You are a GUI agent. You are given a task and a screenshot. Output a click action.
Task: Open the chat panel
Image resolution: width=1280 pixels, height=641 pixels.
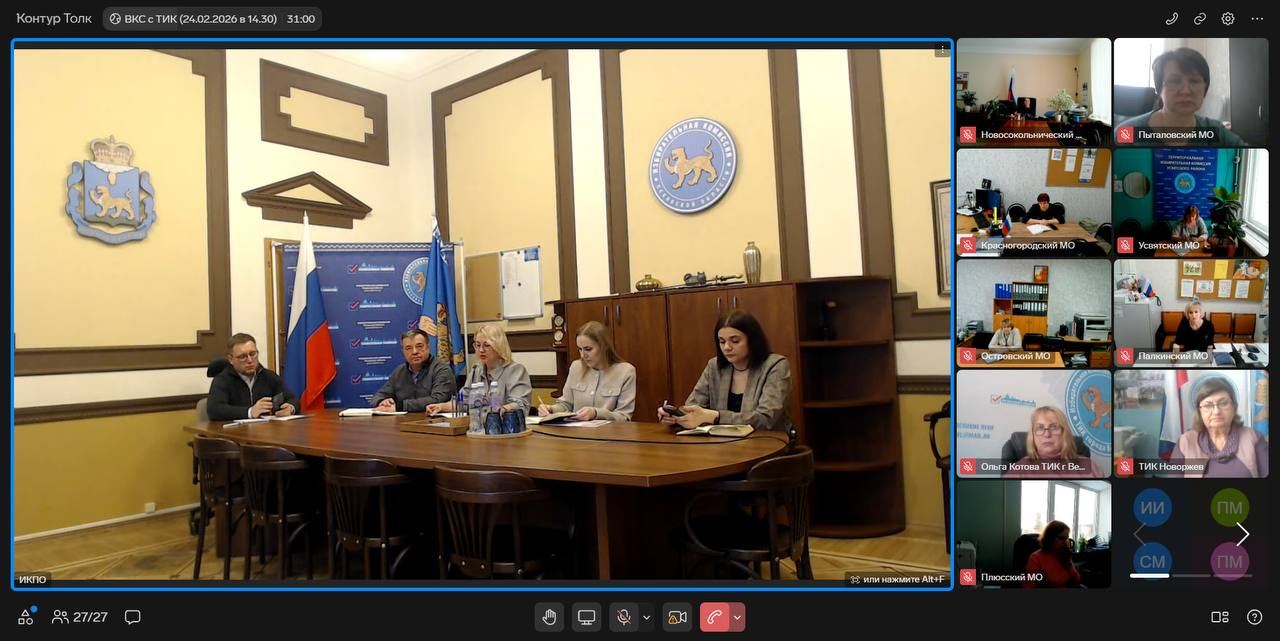(x=133, y=617)
